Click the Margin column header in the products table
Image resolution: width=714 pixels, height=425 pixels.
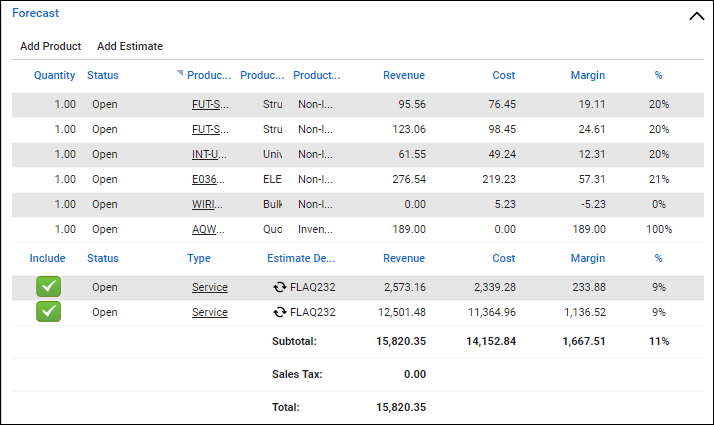(x=586, y=75)
